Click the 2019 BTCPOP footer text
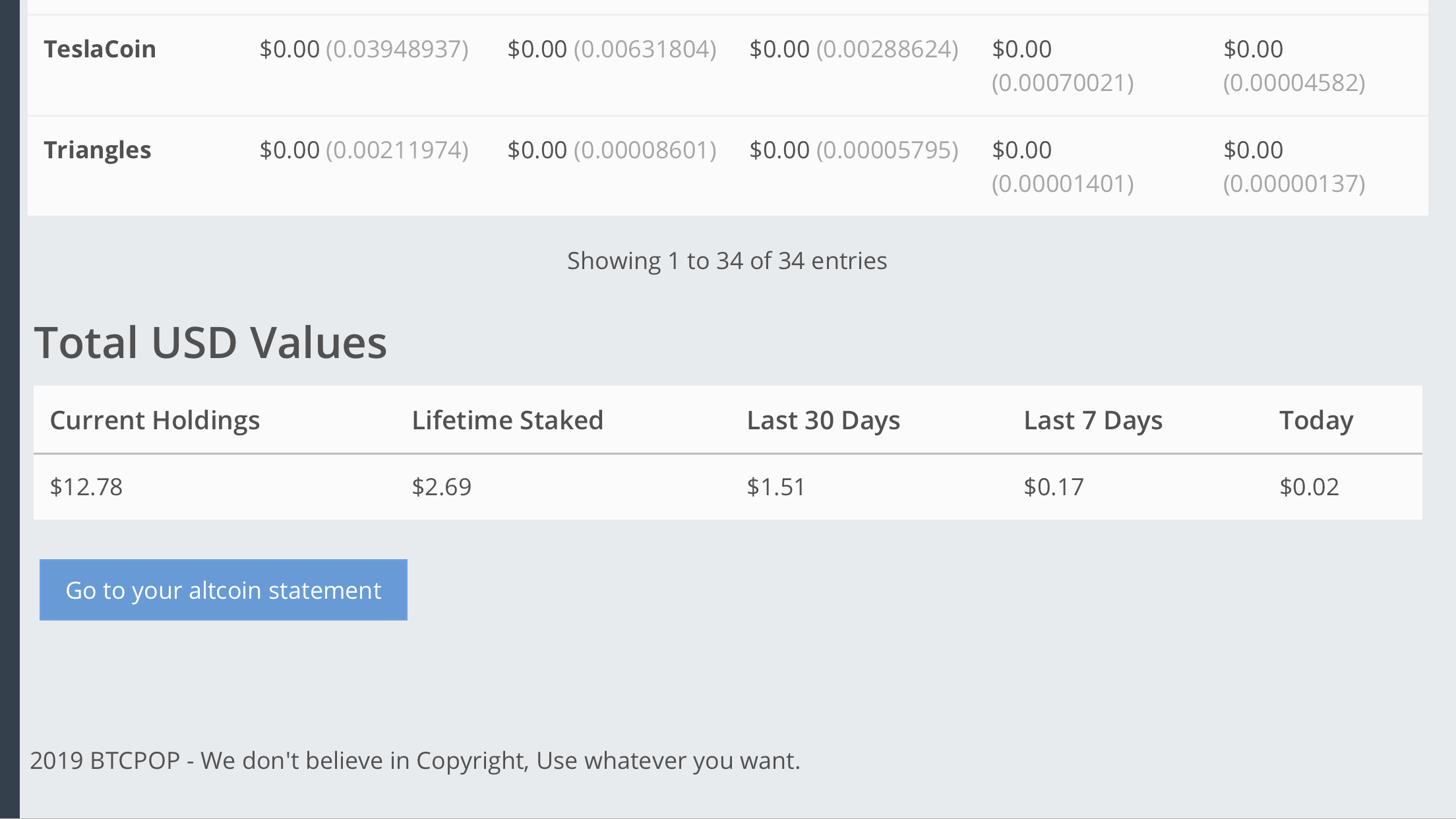Viewport: 1456px width, 819px height. 415,761
